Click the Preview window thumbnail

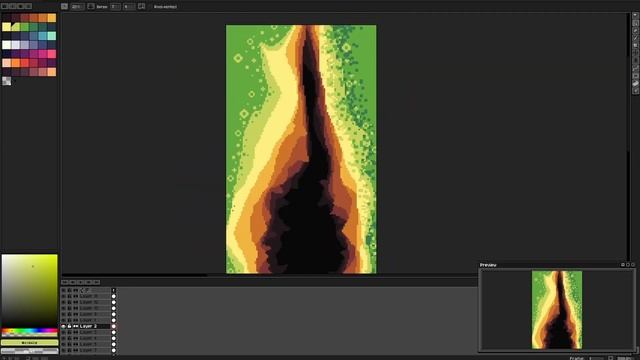pos(557,309)
